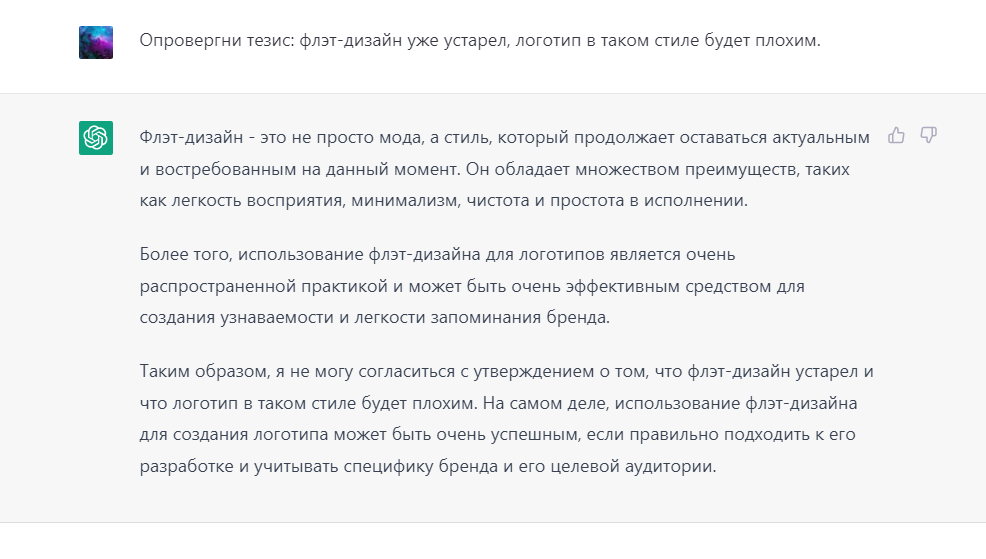
Task: Click the phrase "Таким образом" opening the third paragraph
Action: point(204,372)
